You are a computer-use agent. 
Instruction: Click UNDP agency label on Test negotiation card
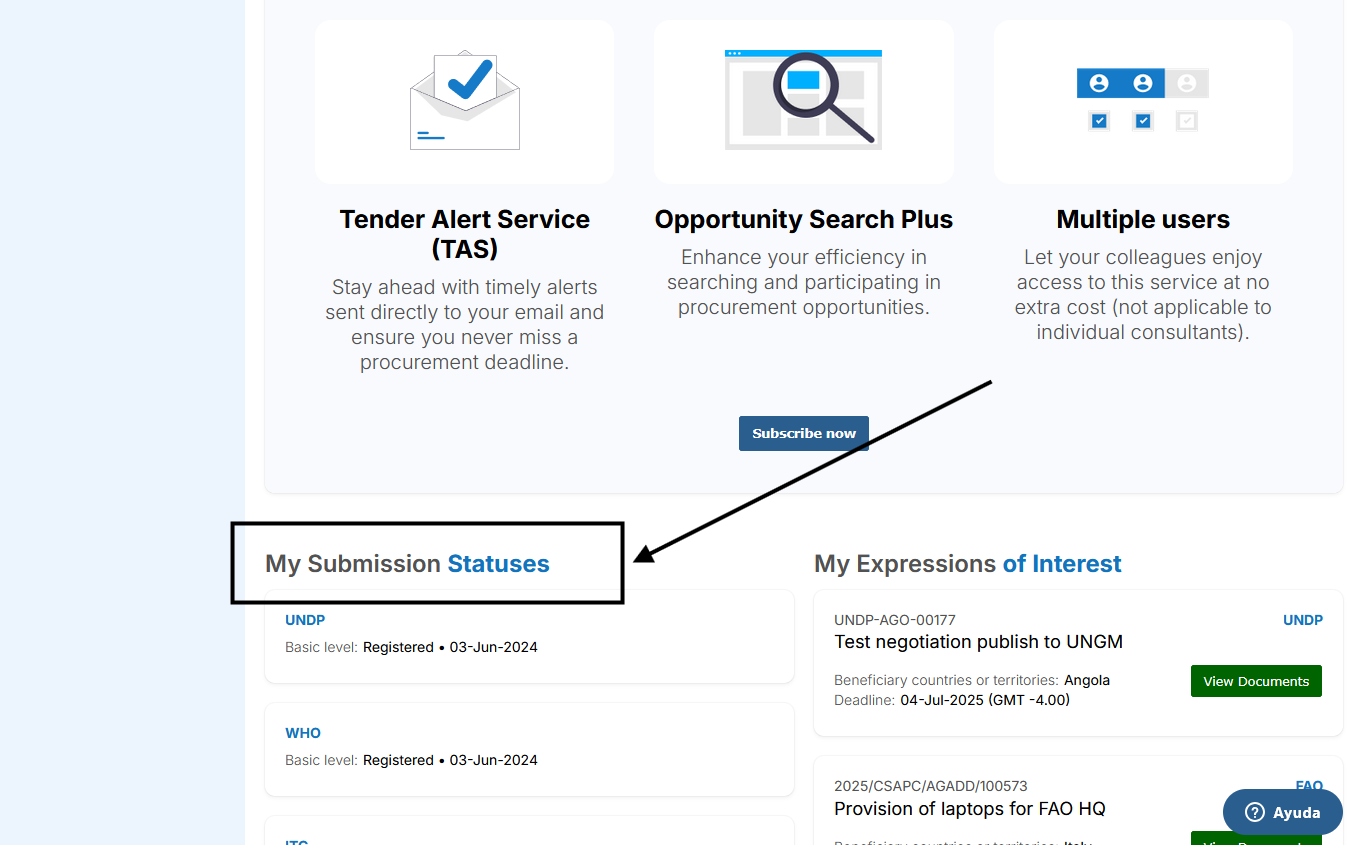(1302, 620)
